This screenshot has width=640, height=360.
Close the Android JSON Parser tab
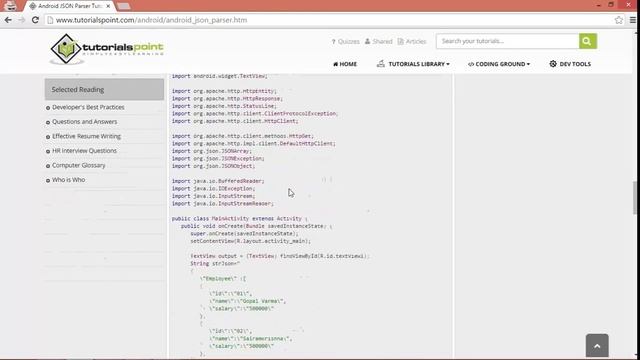pos(108,6)
